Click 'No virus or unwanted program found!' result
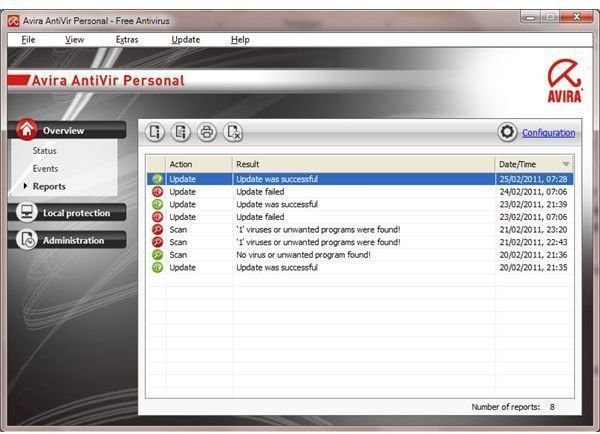 [303, 255]
